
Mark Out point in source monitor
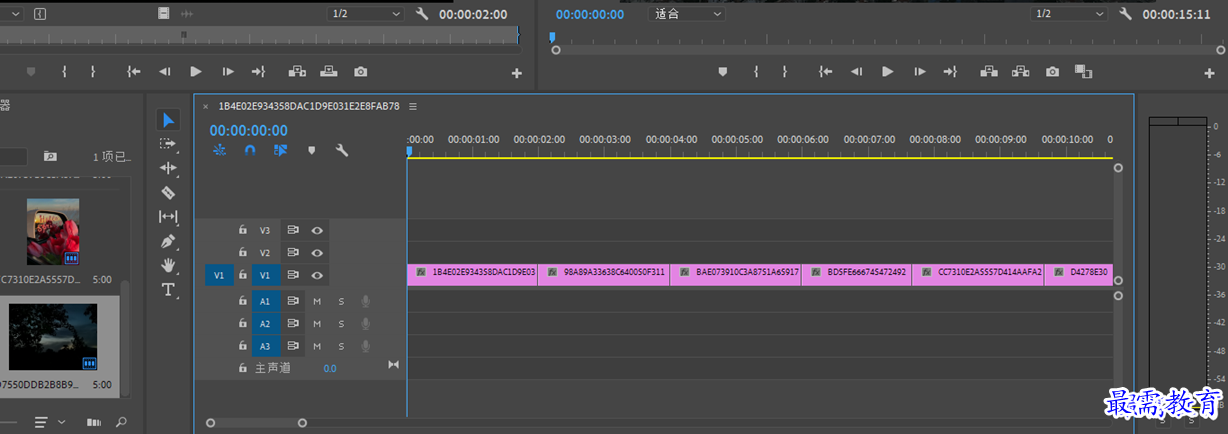click(x=93, y=71)
